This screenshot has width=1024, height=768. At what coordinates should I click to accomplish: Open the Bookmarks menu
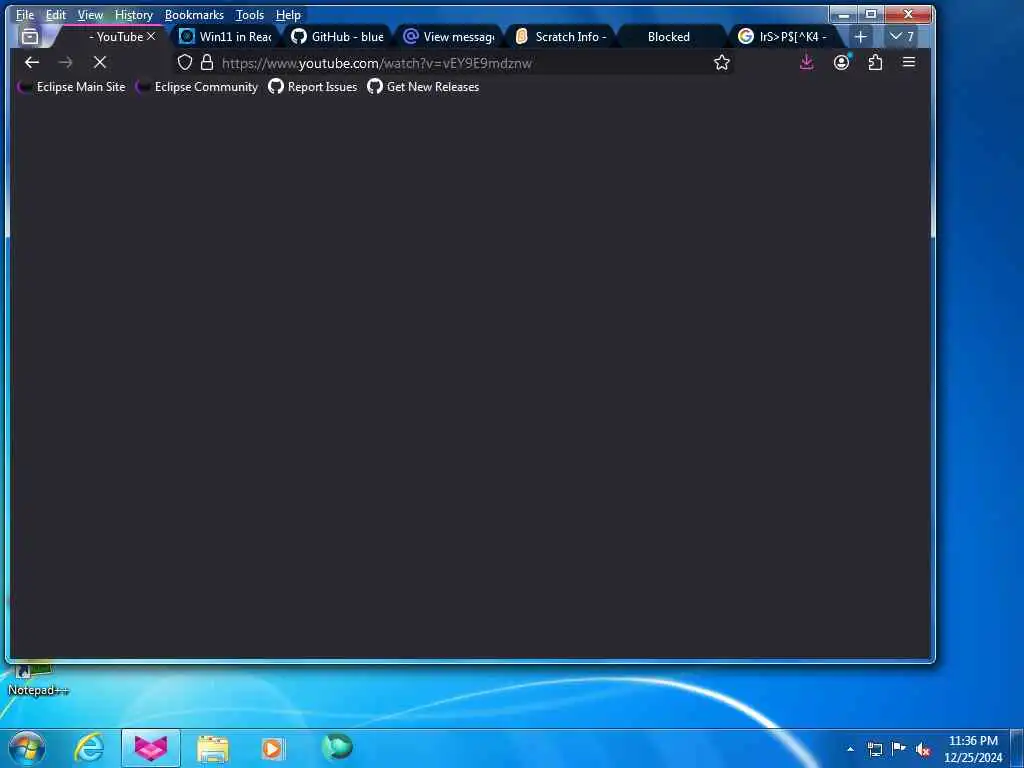(195, 15)
